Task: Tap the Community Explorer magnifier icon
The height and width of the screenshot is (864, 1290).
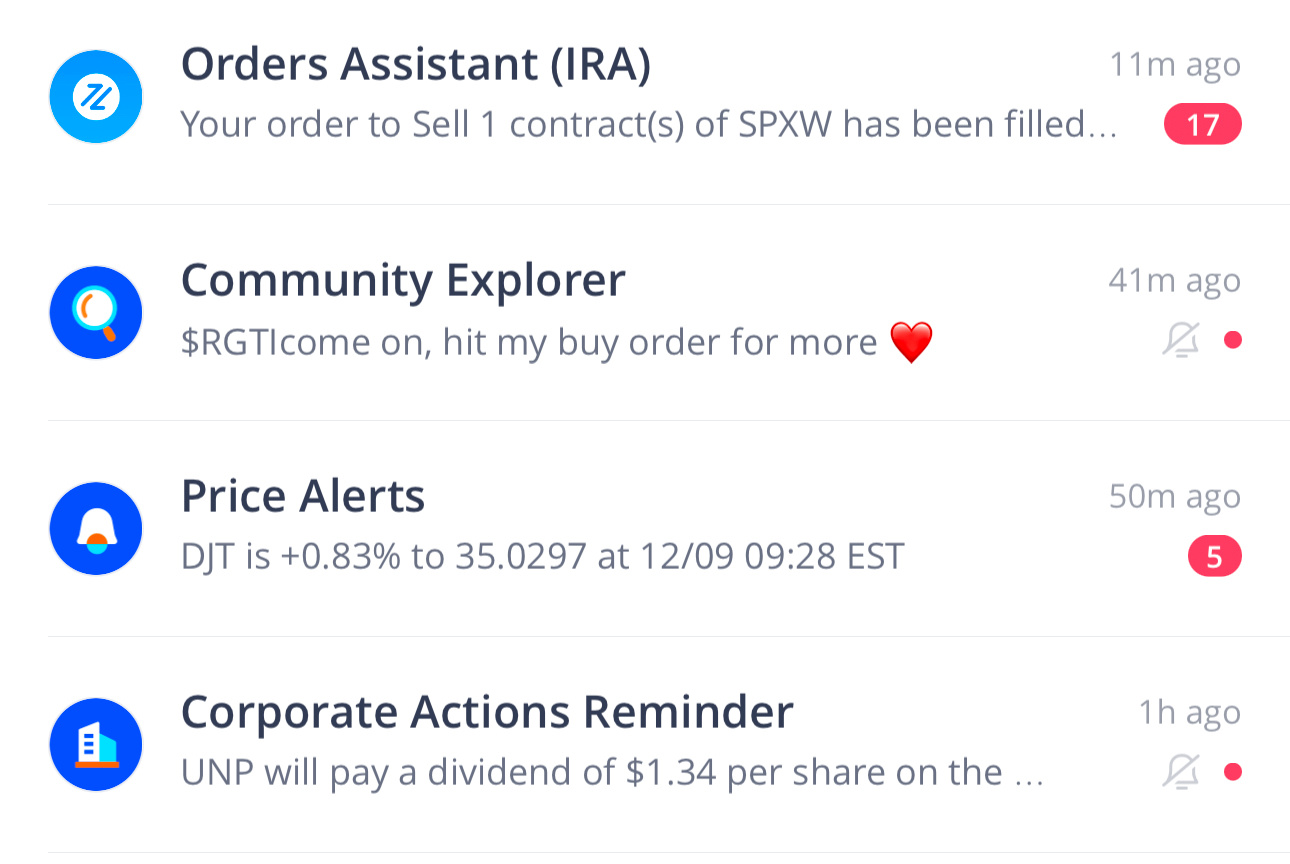Action: point(96,313)
